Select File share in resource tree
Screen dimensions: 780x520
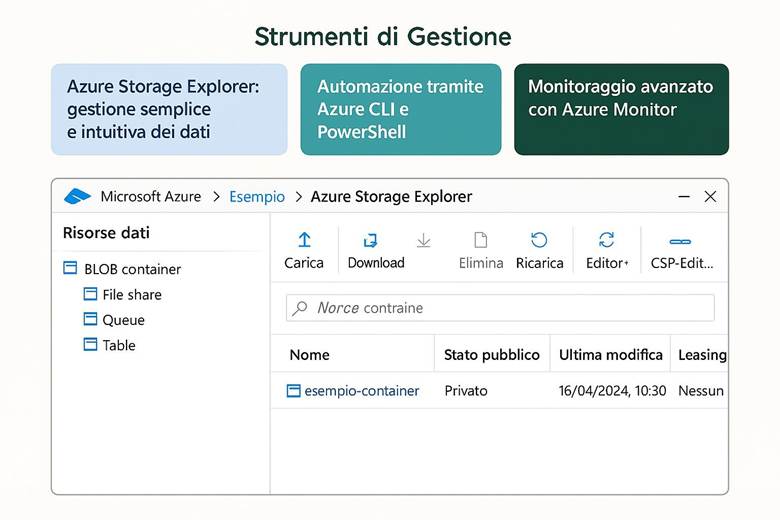tap(132, 295)
